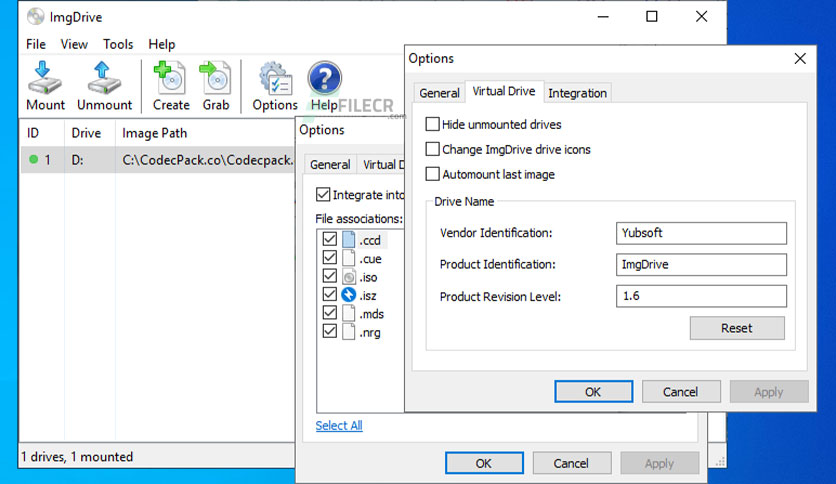Confirm front Options dialog with OK
This screenshot has height=484, width=836.
593,392
